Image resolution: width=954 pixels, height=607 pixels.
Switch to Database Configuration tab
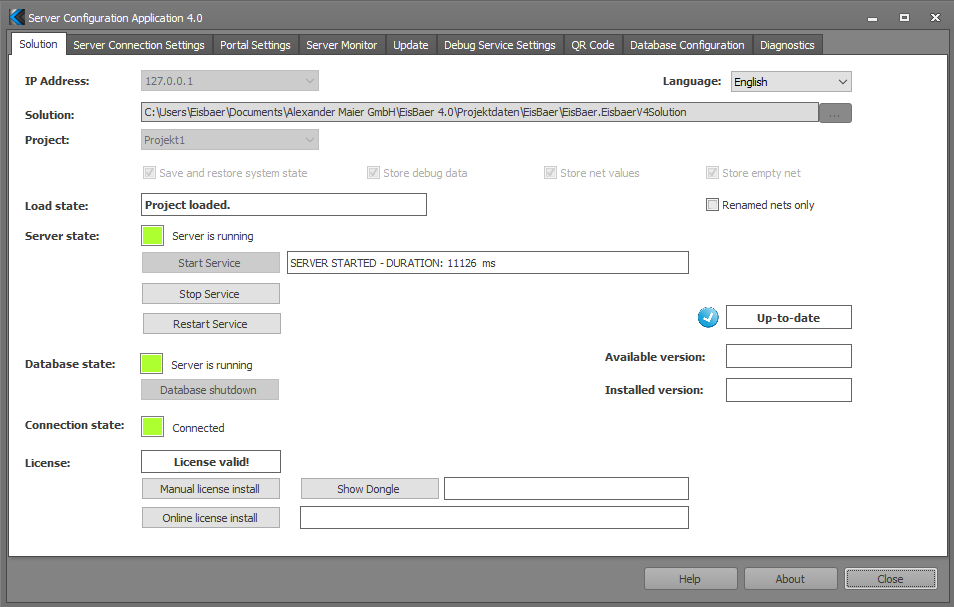click(687, 45)
